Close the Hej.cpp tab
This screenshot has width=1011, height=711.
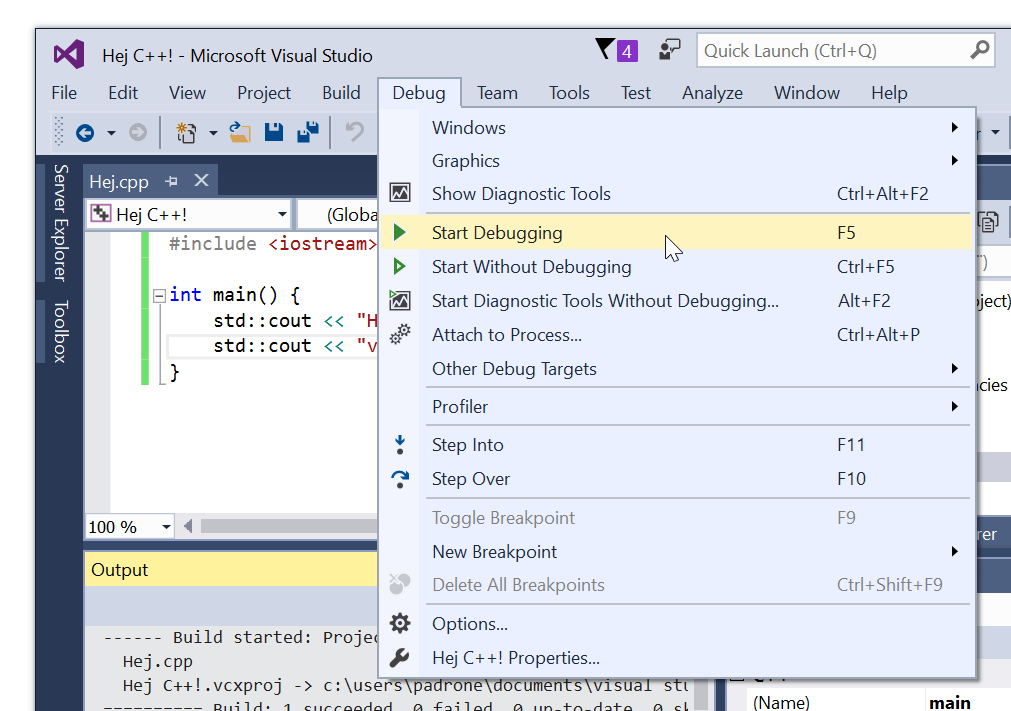coord(202,180)
